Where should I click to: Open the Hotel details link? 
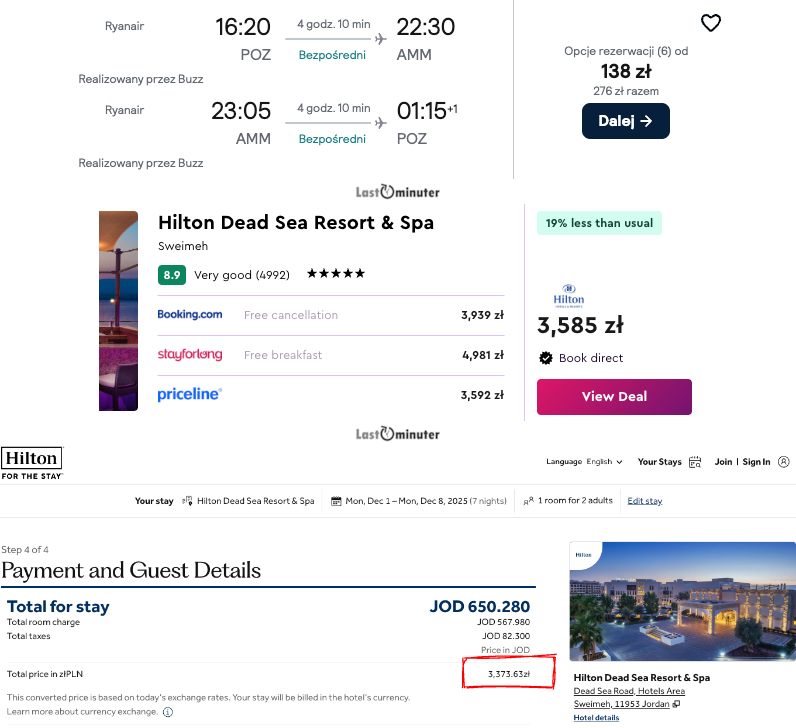596,718
